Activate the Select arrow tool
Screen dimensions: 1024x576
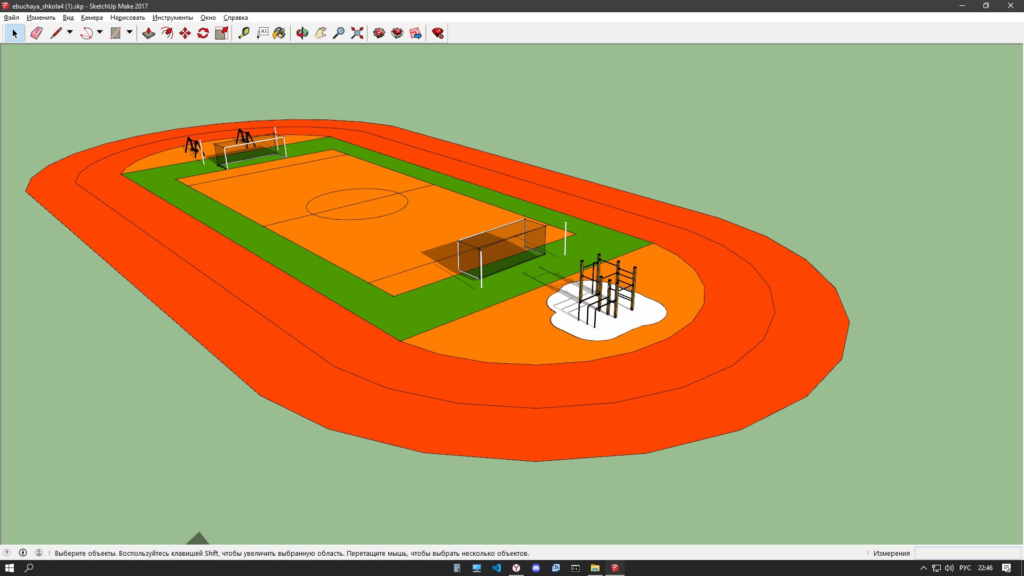(x=14, y=33)
